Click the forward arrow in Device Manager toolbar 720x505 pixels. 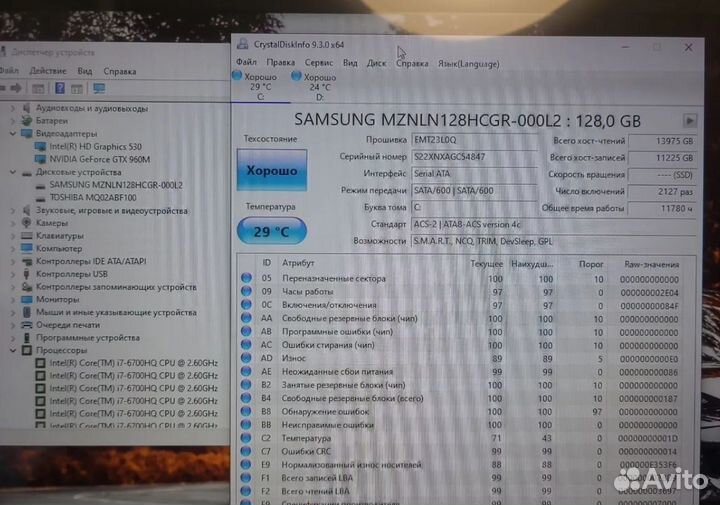(x=17, y=88)
